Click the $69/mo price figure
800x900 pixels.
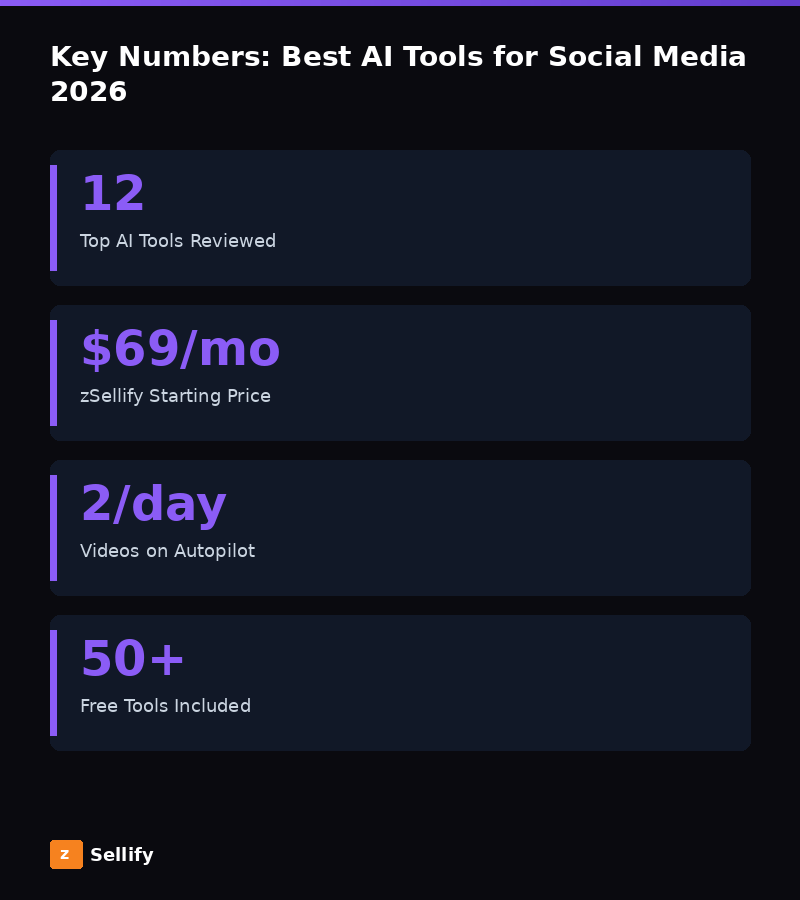pos(180,350)
